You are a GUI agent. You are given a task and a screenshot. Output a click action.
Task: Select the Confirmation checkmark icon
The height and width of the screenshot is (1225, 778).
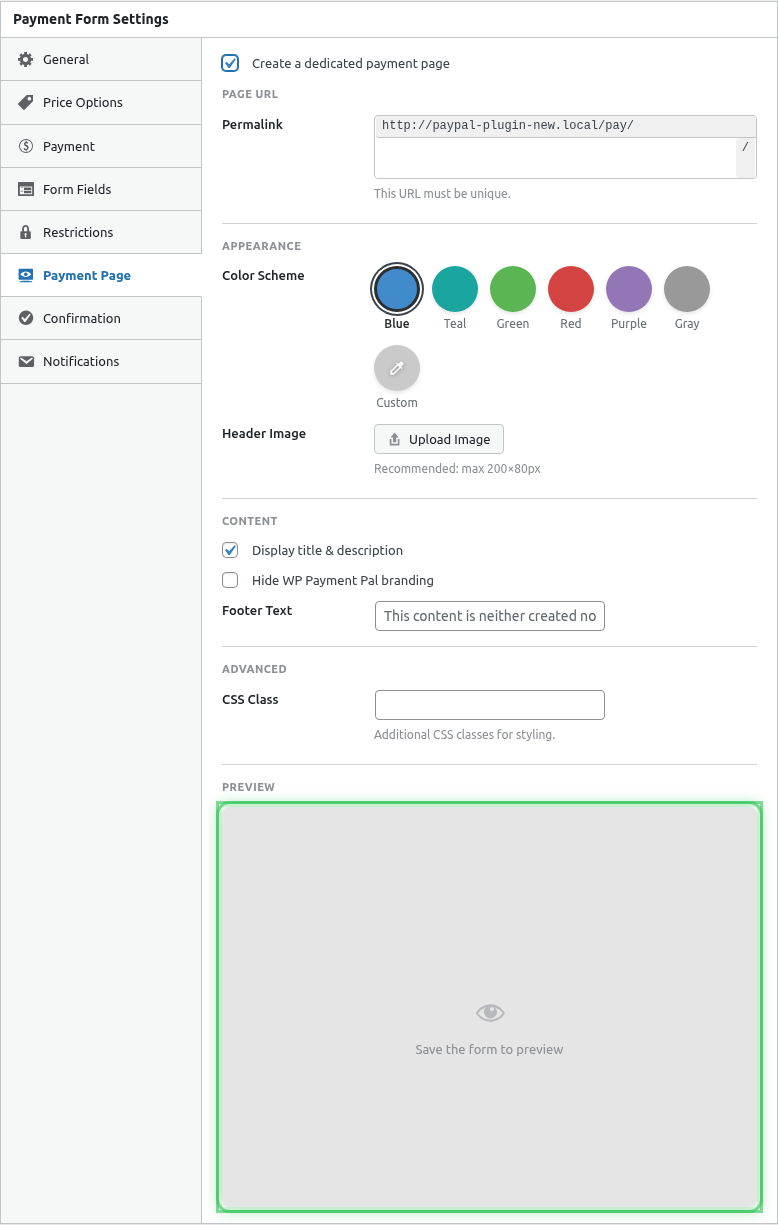[x=27, y=318]
